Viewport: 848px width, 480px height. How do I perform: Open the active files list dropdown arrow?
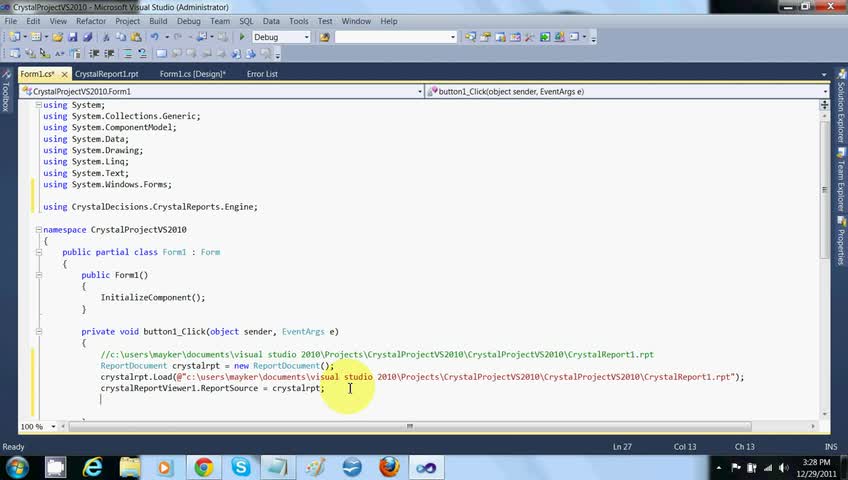pos(824,74)
